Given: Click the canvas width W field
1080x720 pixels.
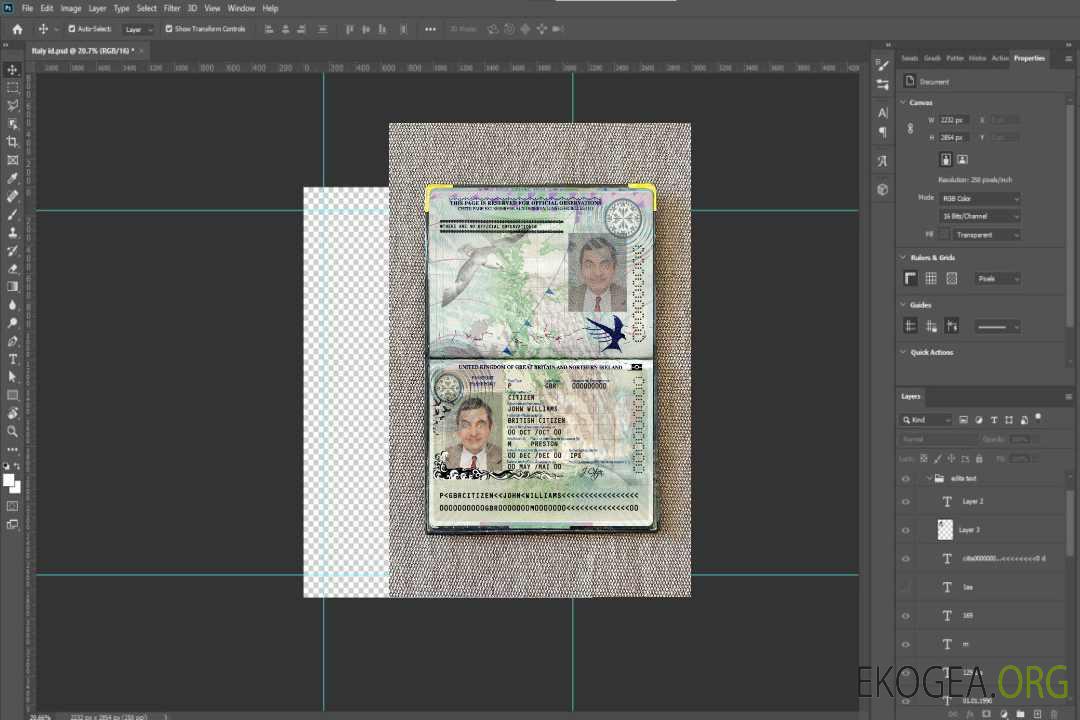Looking at the screenshot, I should click(x=953, y=120).
